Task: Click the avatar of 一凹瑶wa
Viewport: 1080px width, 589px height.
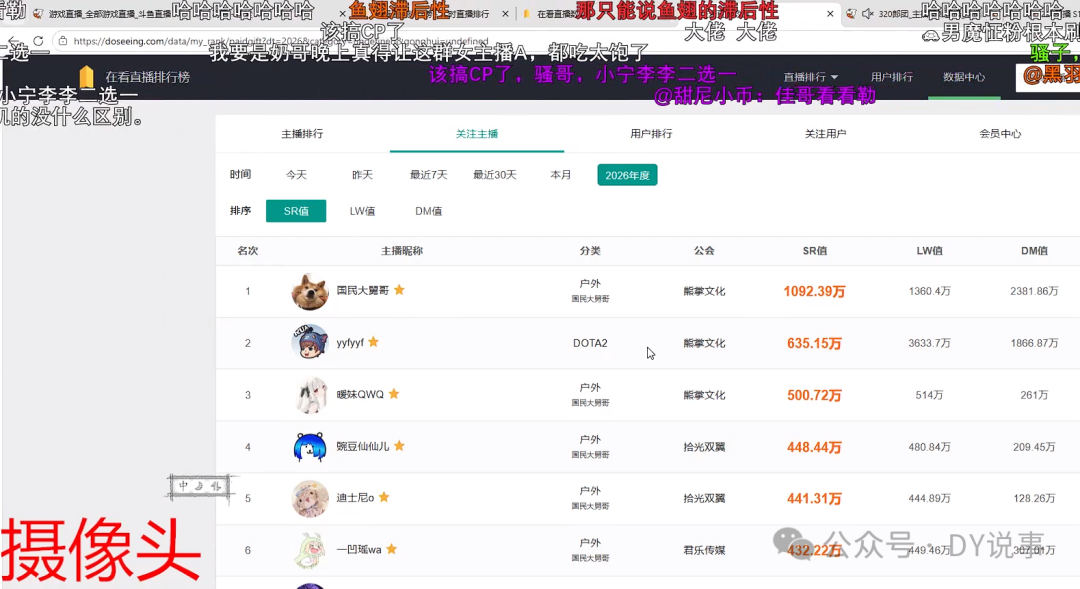Action: click(x=310, y=550)
